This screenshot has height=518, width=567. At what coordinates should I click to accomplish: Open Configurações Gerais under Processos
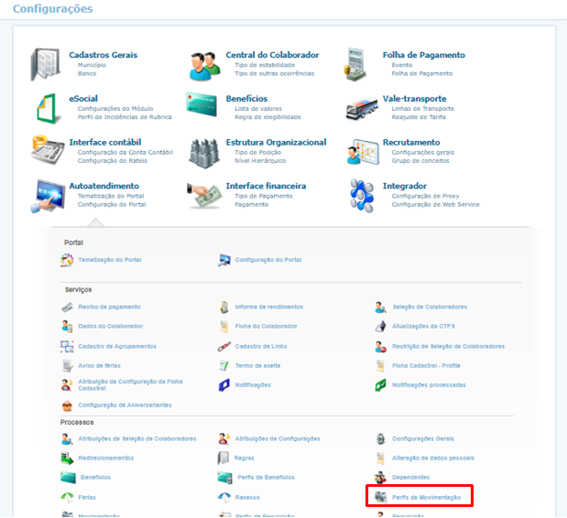(x=423, y=439)
